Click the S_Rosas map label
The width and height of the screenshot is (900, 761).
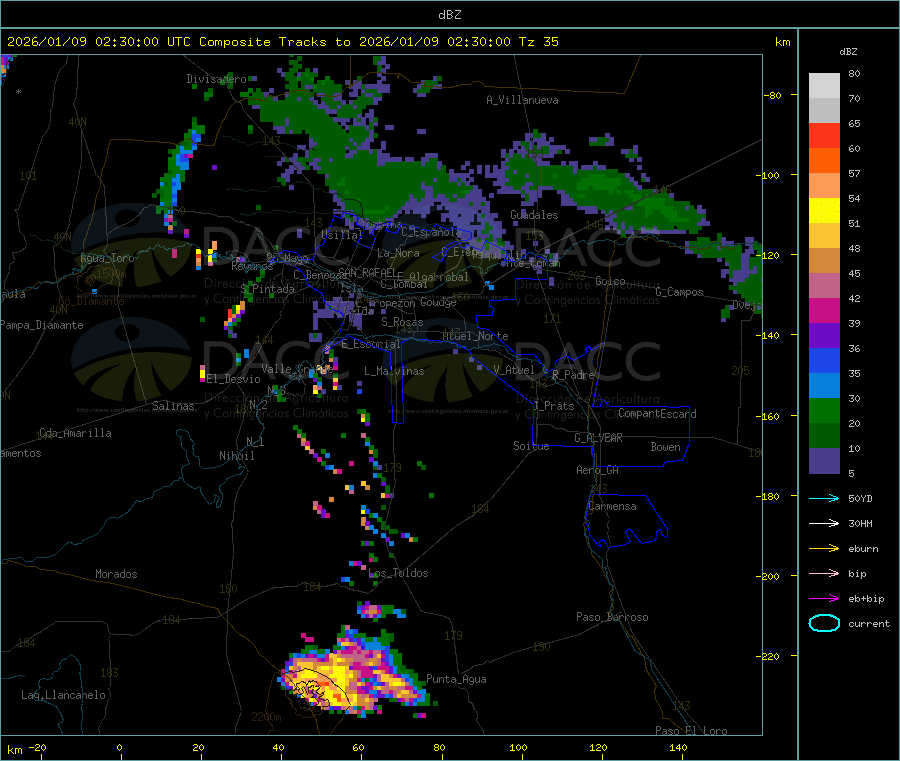click(x=402, y=322)
